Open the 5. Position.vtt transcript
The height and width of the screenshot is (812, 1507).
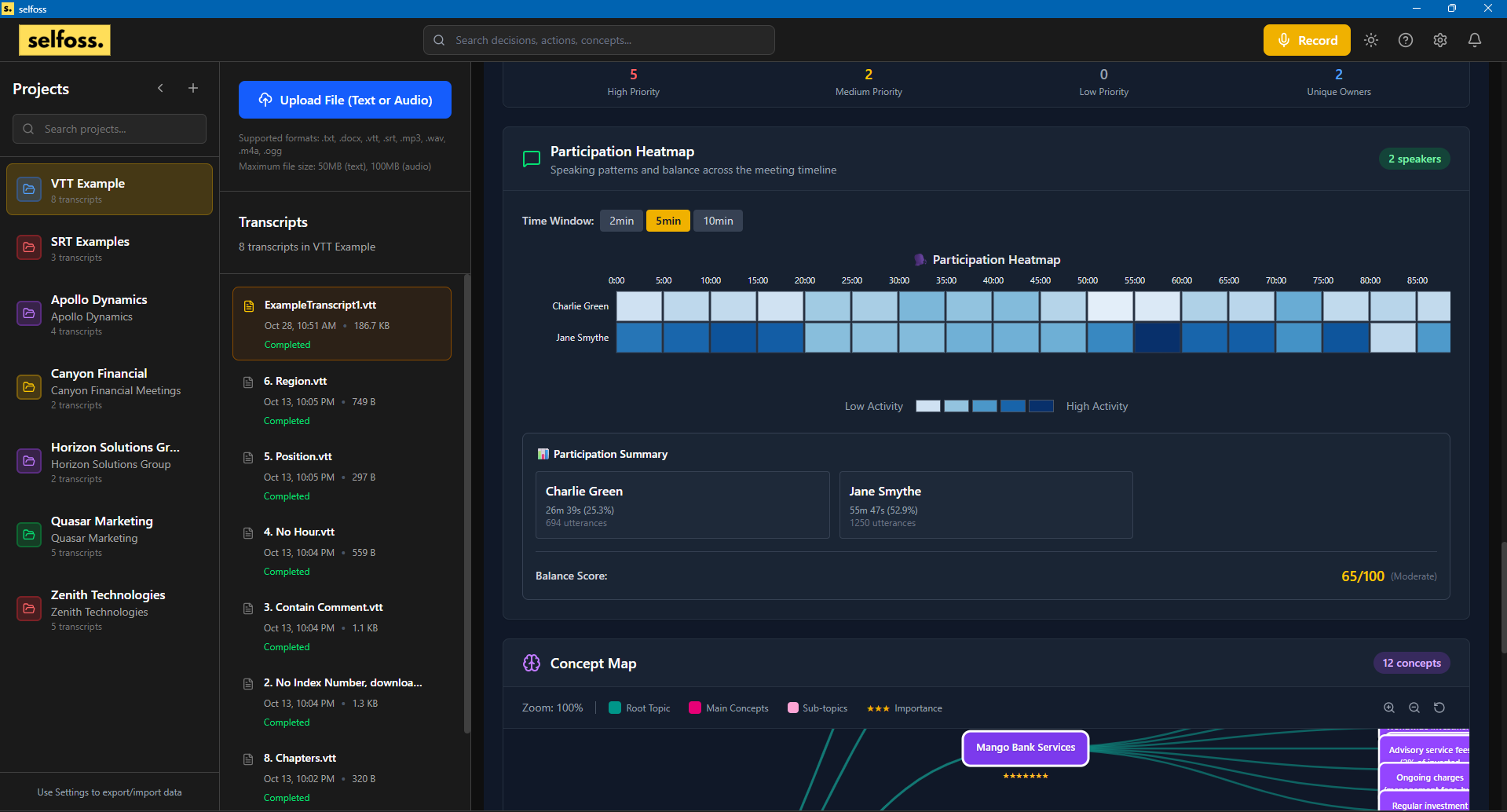click(342, 475)
